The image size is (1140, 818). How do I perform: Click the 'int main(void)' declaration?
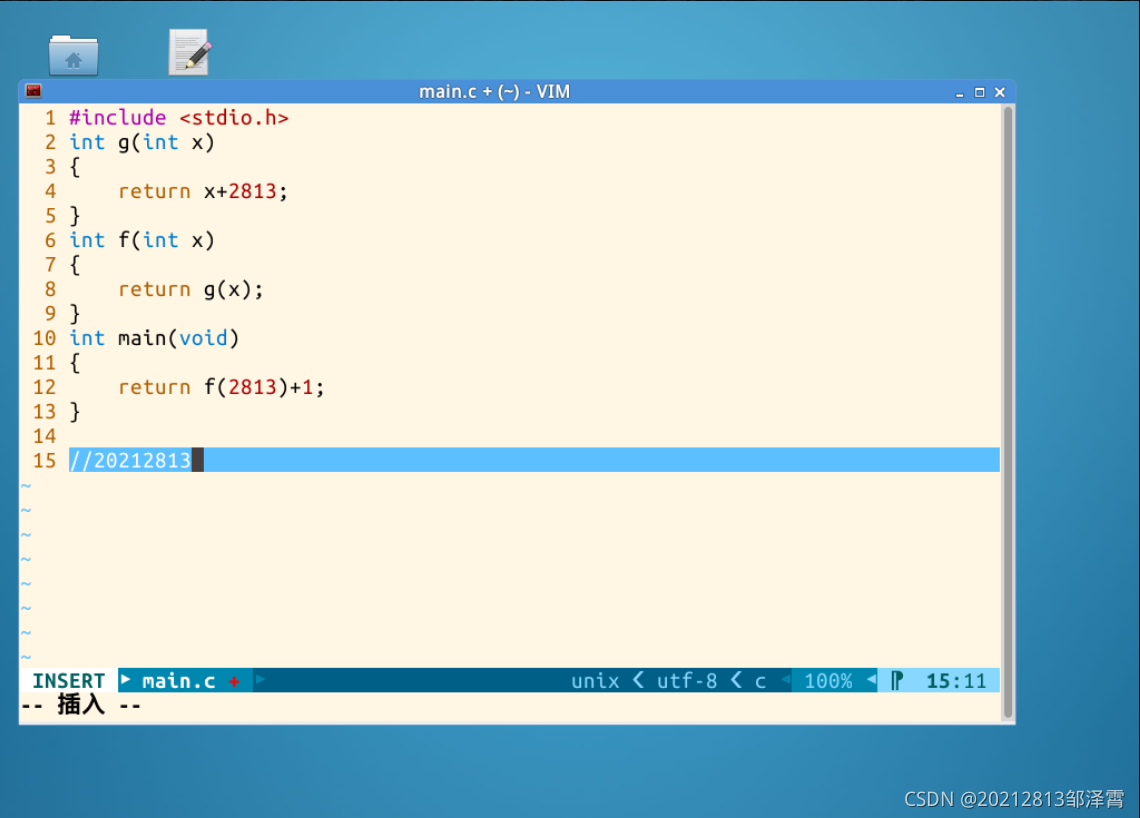[154, 338]
